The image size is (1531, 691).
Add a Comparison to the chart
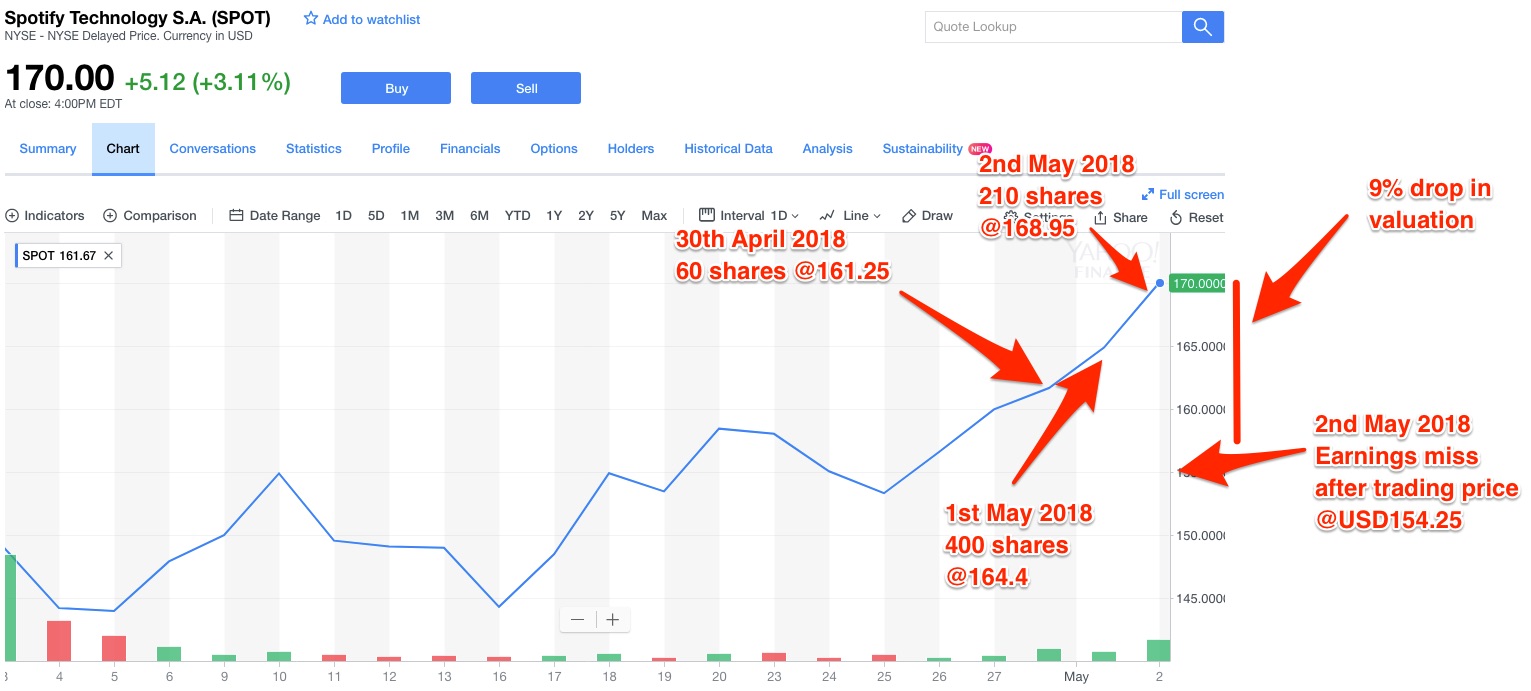[x=150, y=216]
